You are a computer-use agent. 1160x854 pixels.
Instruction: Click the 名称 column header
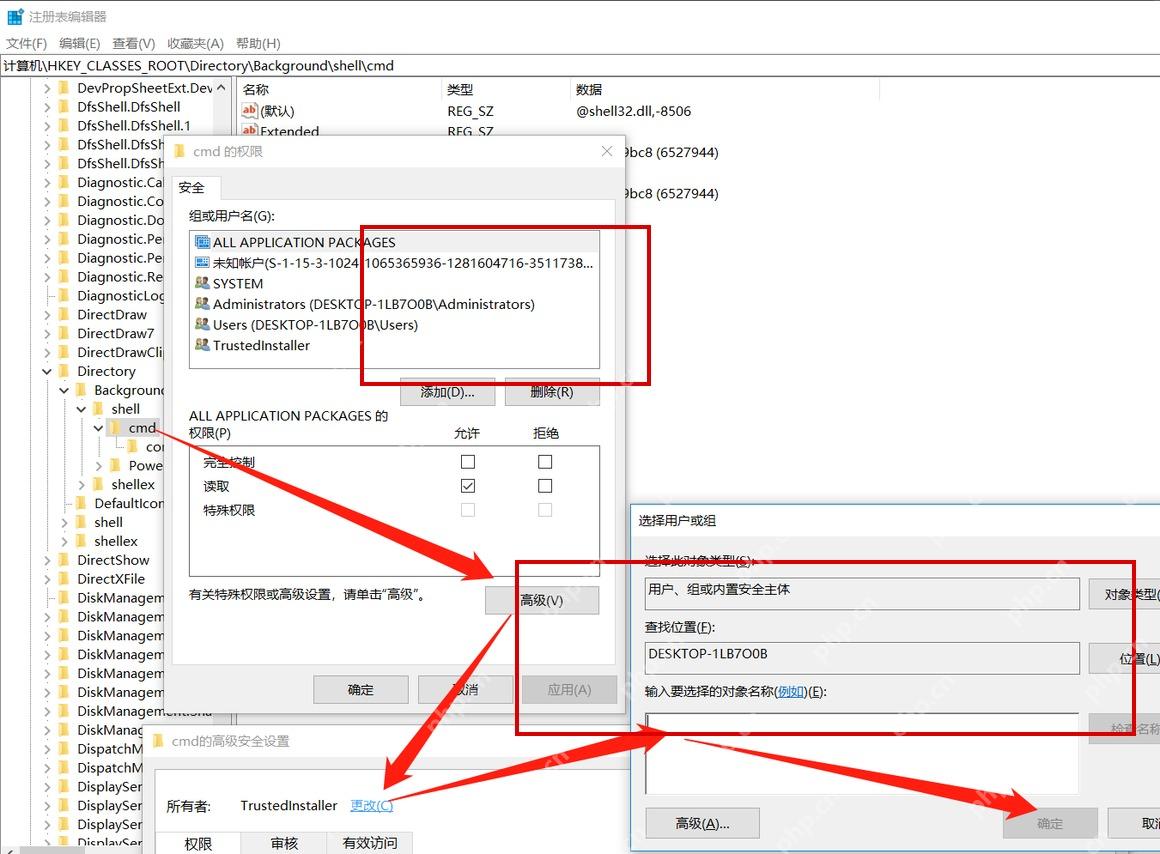[340, 90]
